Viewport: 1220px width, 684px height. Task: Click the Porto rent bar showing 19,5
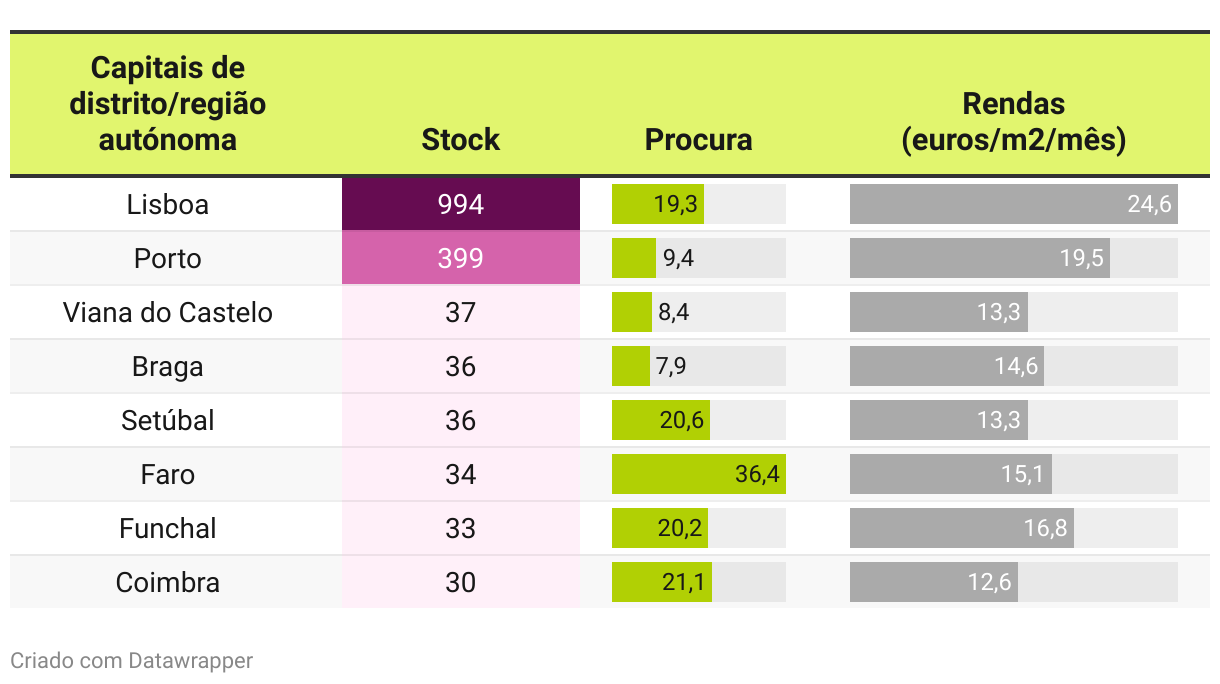979,259
